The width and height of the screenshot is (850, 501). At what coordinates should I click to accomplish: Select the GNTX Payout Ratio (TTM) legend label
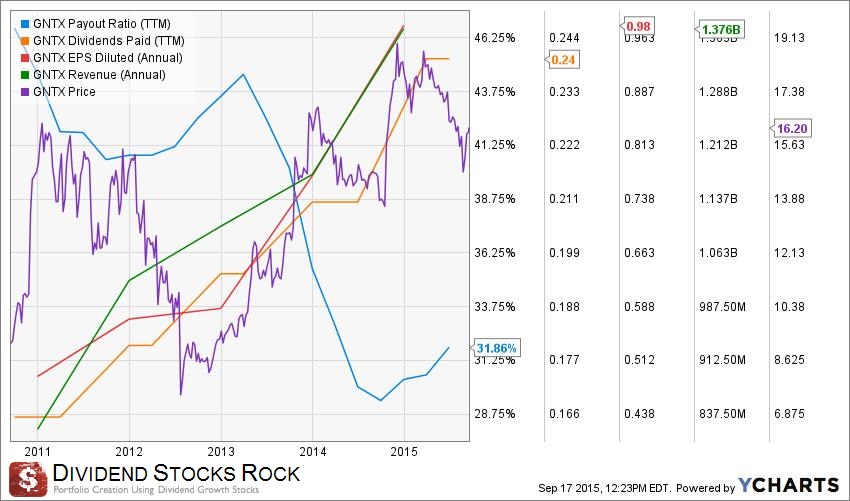coord(101,24)
